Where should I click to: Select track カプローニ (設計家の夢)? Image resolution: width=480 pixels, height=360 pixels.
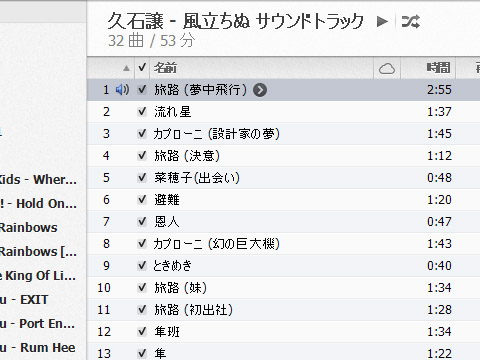tap(217, 134)
